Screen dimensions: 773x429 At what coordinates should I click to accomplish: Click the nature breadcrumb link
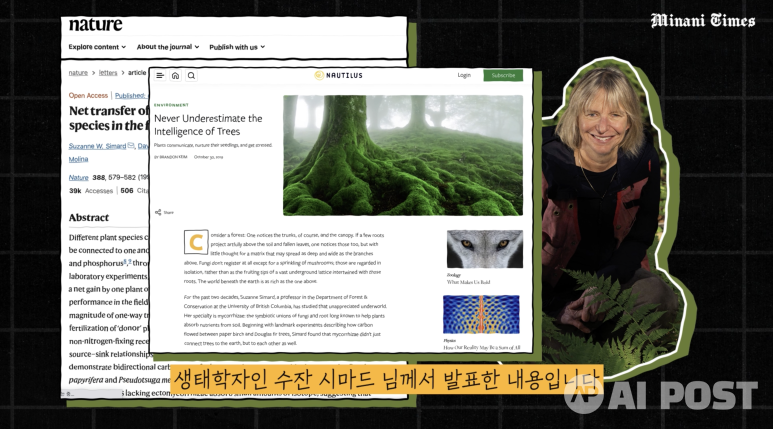point(78,72)
